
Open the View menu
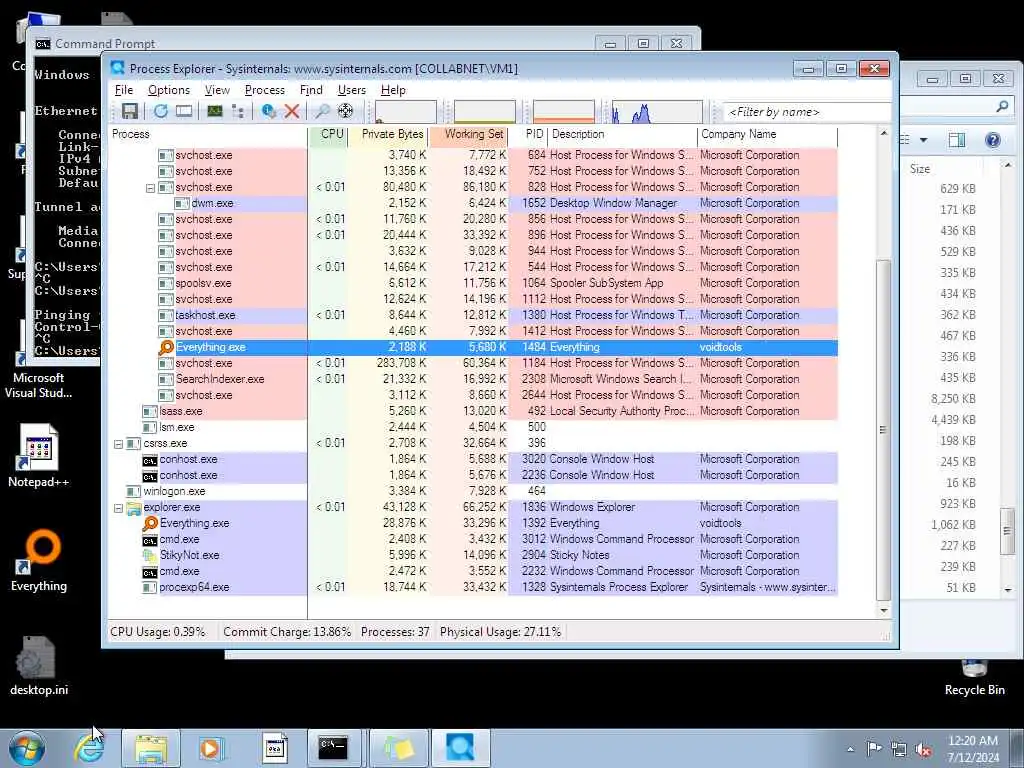(217, 90)
